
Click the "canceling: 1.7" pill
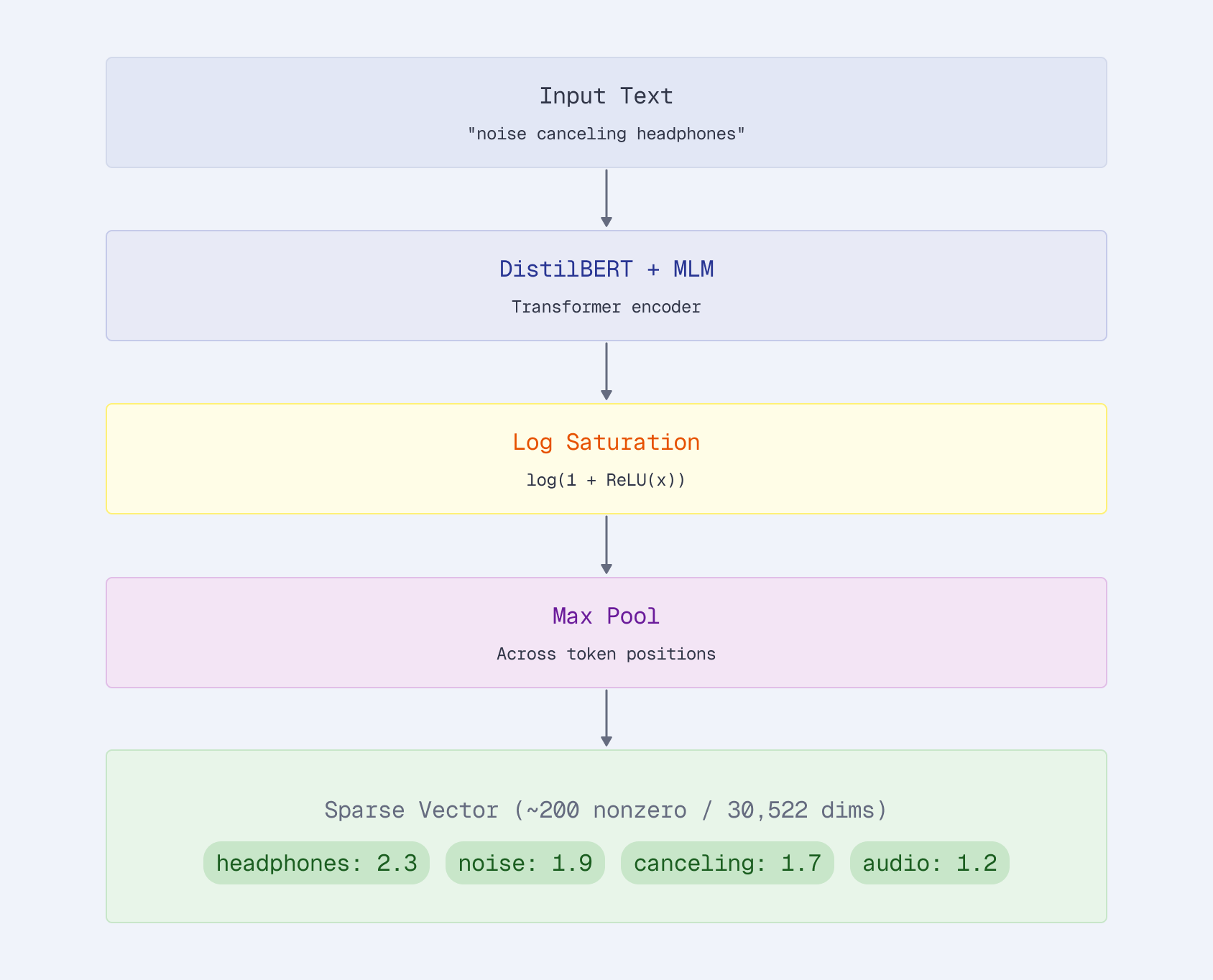[x=727, y=863]
